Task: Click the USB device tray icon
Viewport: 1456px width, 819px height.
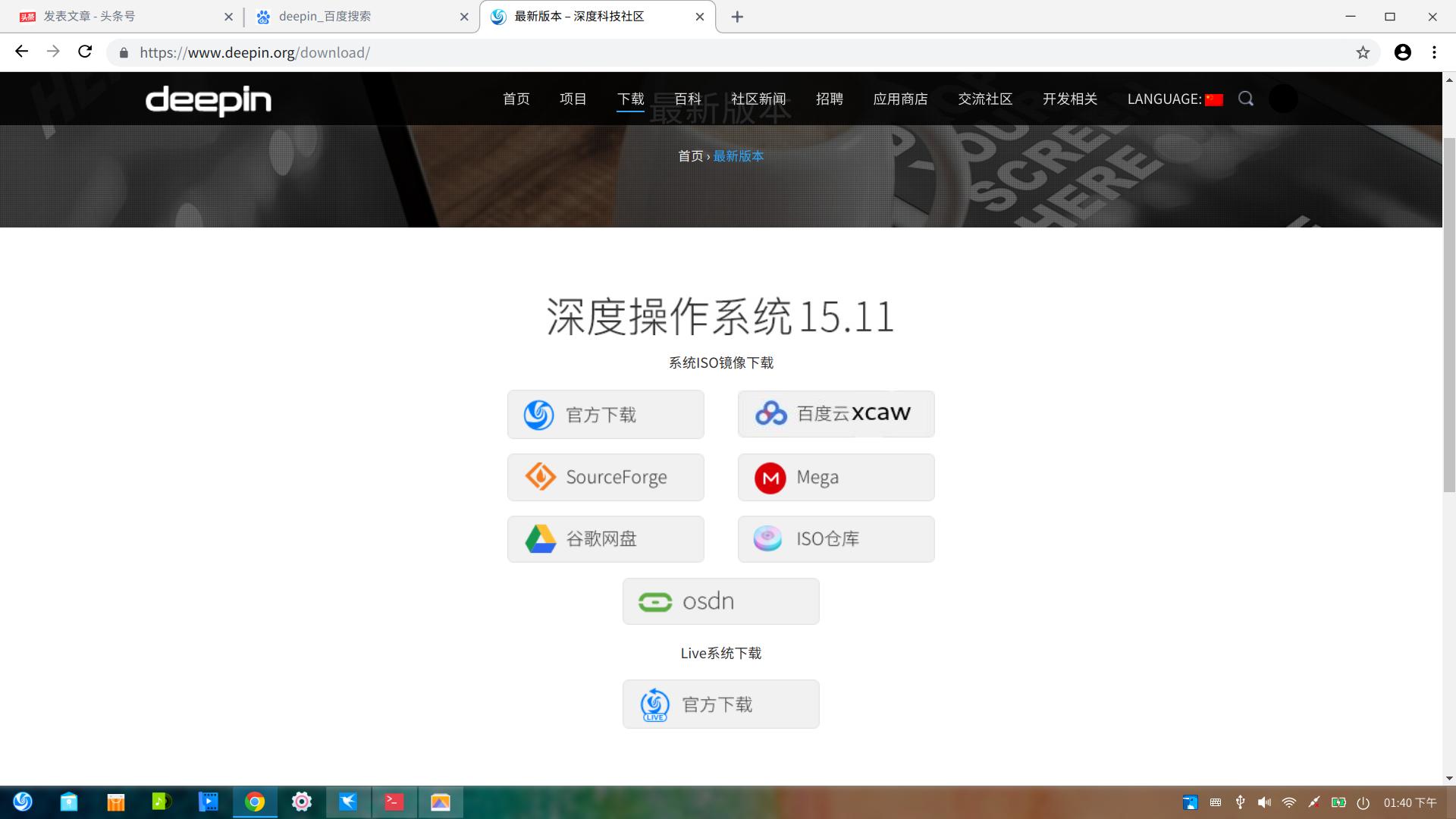Action: coord(1240,802)
